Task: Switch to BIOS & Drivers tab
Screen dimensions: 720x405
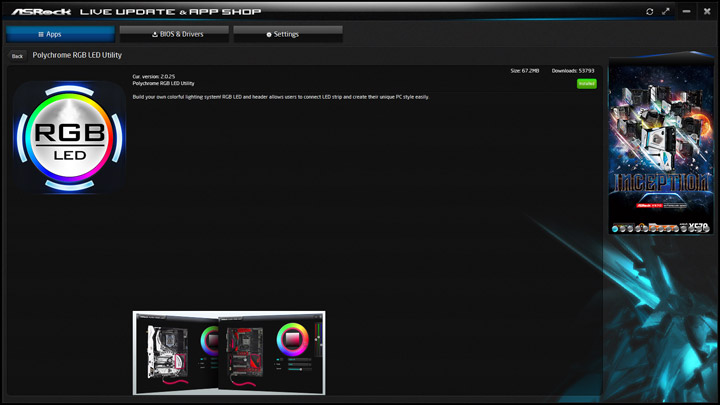Action: tap(174, 34)
